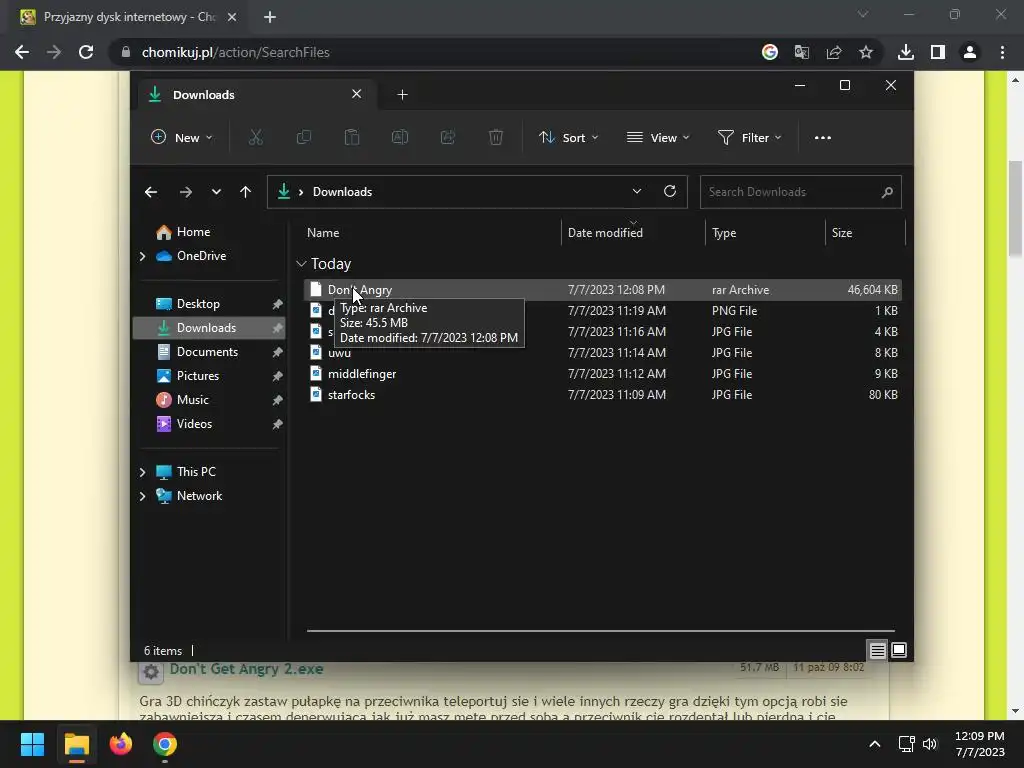
Task: Toggle Chrome's side panel icon
Action: tap(938, 52)
